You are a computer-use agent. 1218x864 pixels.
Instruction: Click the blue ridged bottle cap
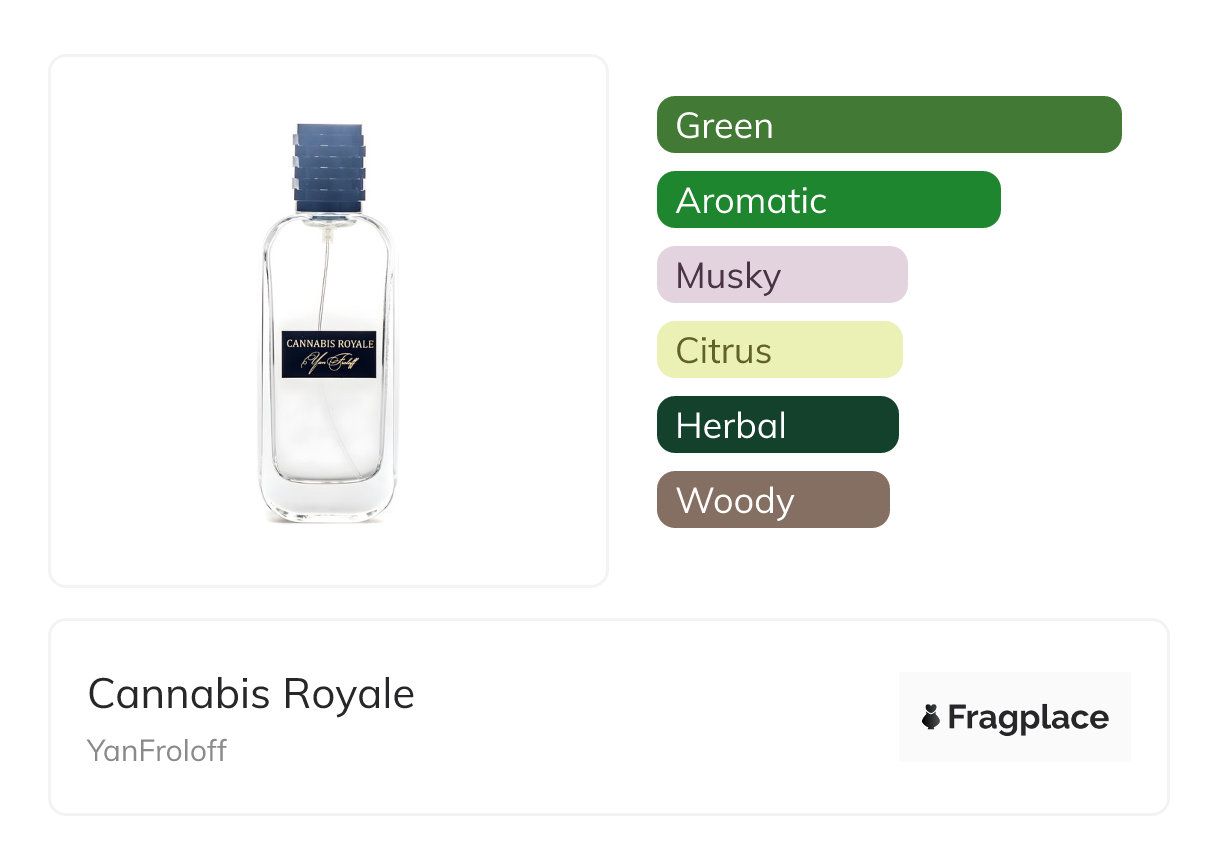click(x=329, y=167)
